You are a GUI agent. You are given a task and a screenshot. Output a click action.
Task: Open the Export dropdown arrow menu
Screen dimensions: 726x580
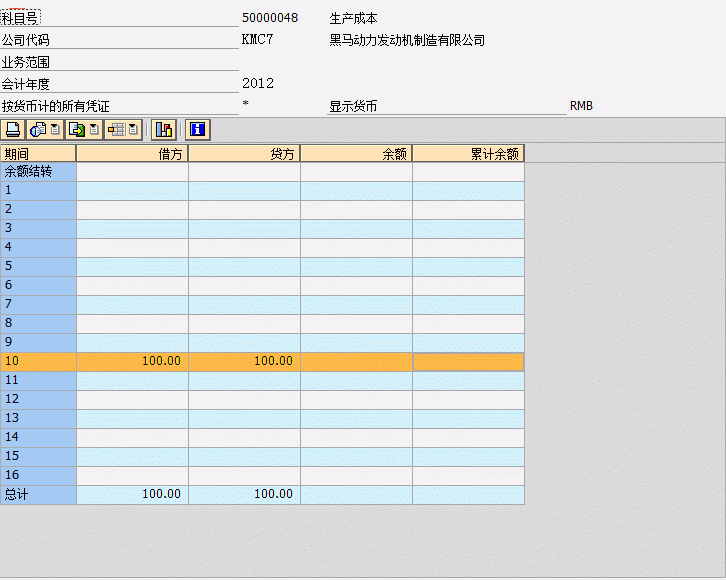click(x=94, y=130)
